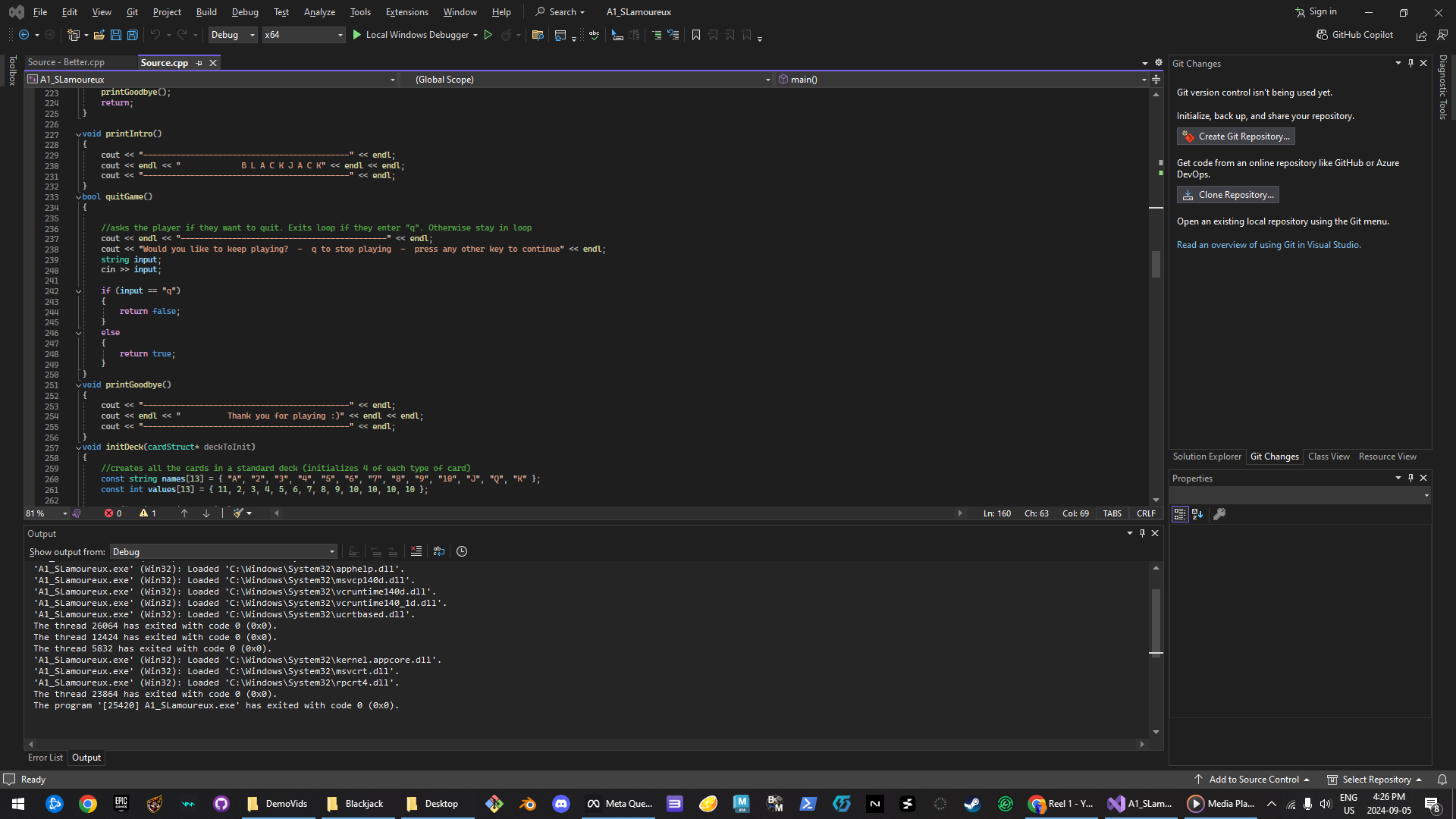Open the Git overview link in Visual Studio
The width and height of the screenshot is (1456, 819).
pyautogui.click(x=1268, y=245)
